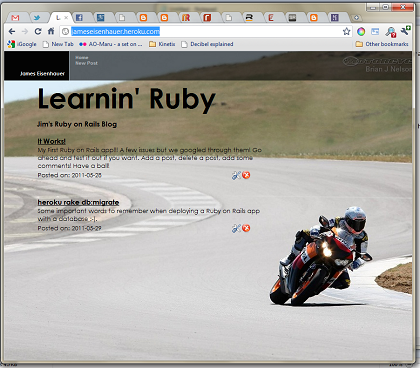Delete the It Works! post
This screenshot has height=368, width=420.
[246, 175]
